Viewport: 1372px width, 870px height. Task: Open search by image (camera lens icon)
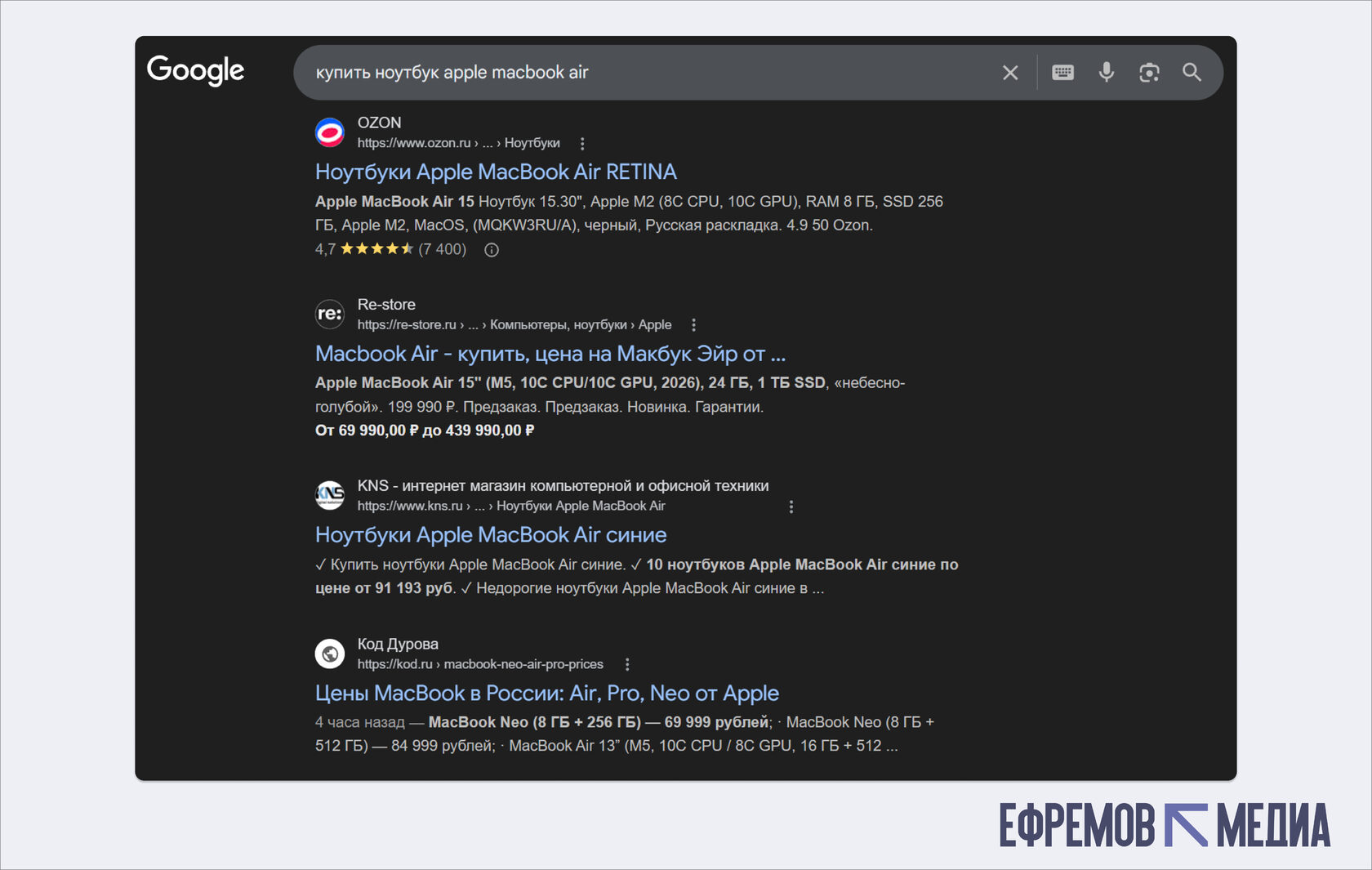coord(1149,73)
